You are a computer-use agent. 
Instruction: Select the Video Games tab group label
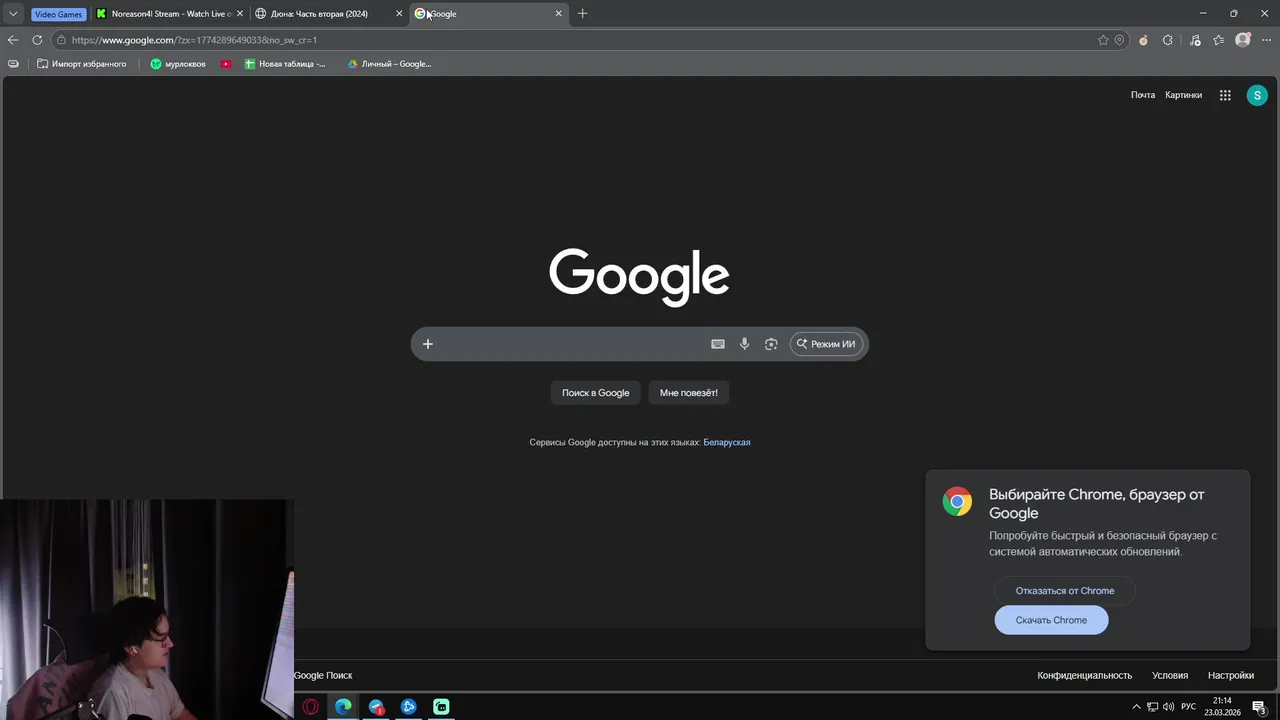point(58,14)
